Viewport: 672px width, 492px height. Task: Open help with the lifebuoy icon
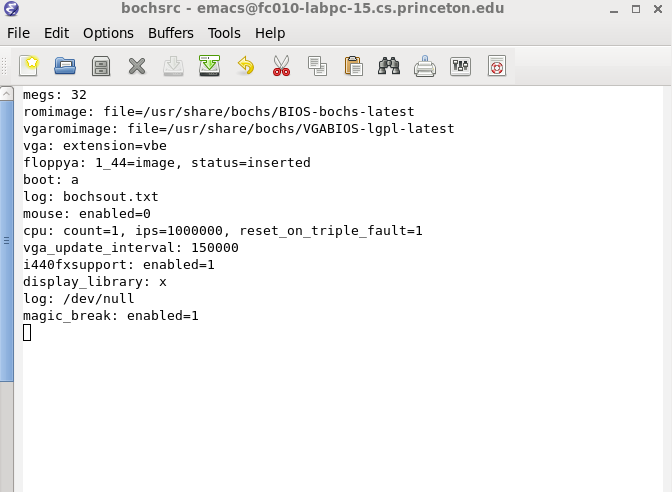tap(497, 66)
